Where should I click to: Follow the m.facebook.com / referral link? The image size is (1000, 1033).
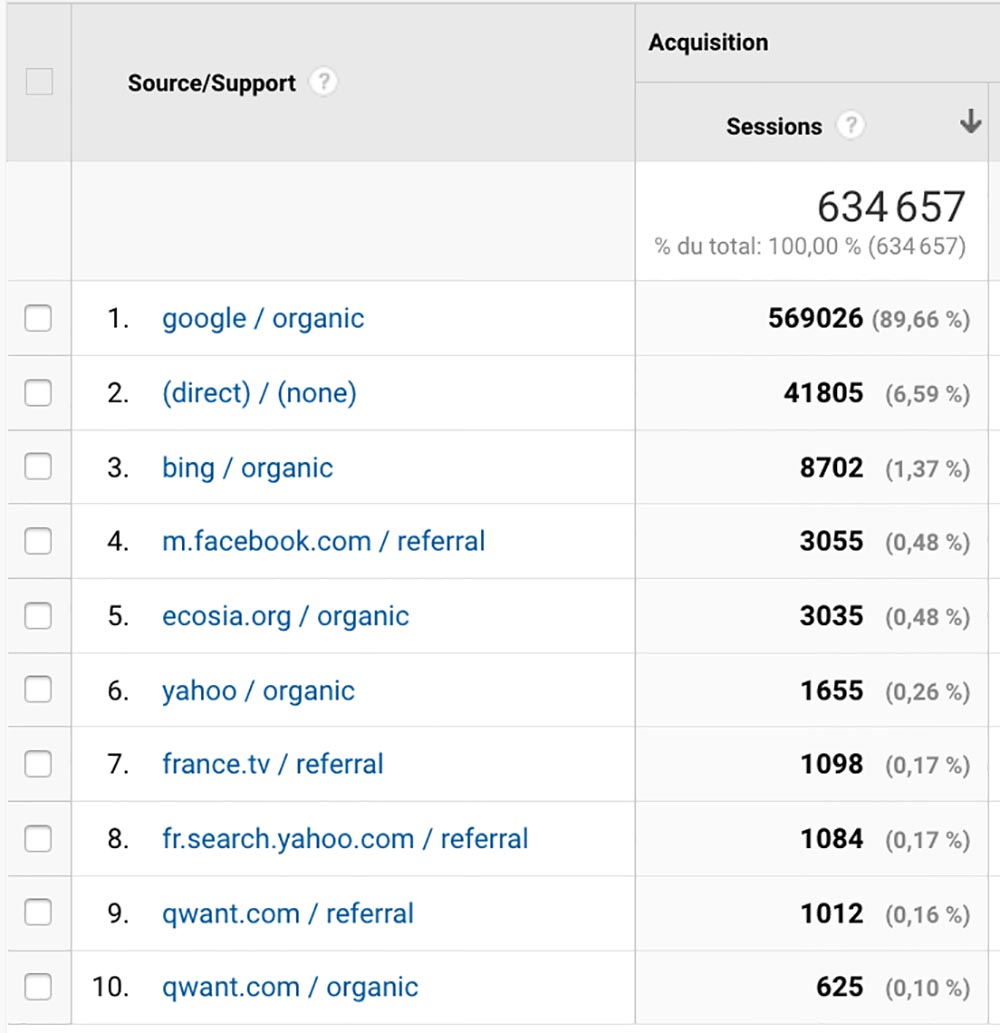coord(323,542)
